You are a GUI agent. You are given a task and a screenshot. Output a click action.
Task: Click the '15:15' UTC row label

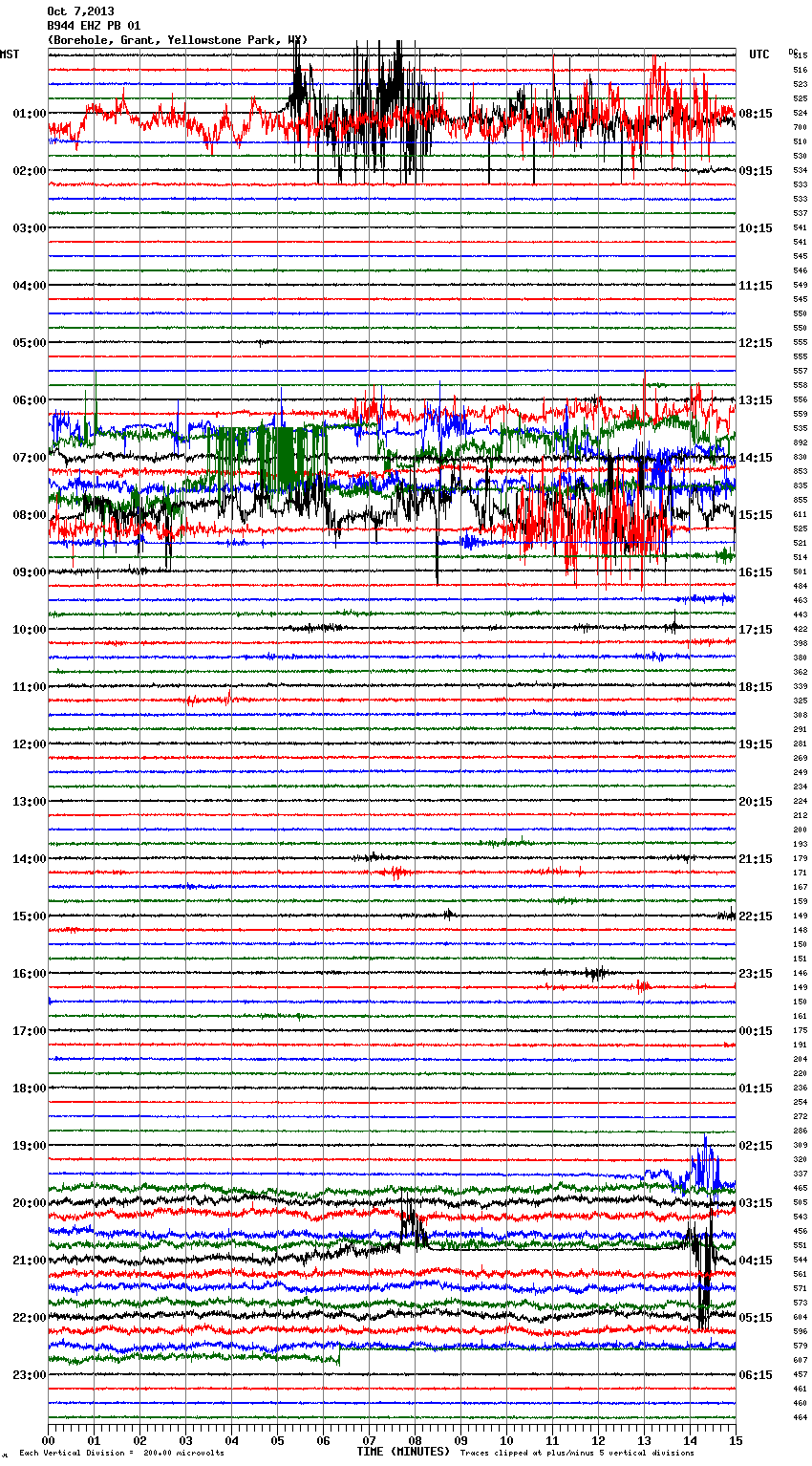756,515
